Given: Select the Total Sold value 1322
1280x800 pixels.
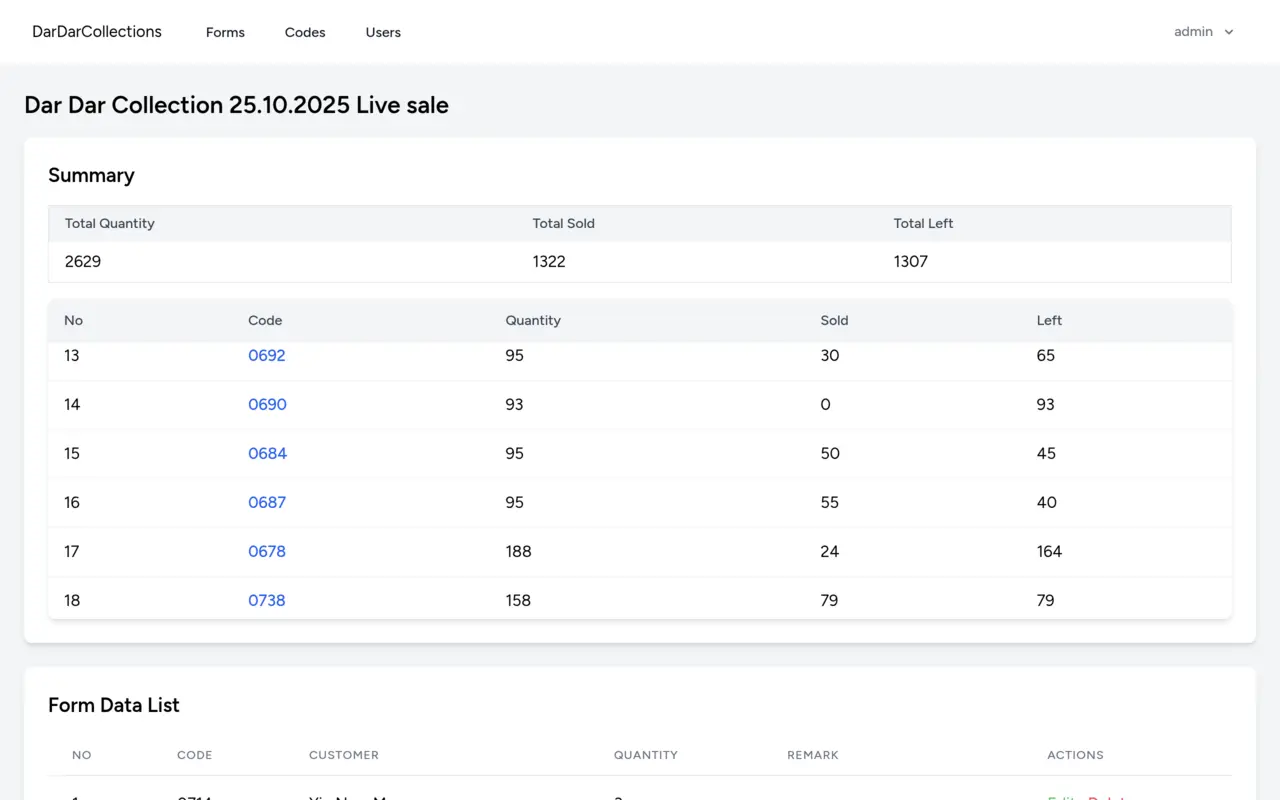Looking at the screenshot, I should [x=549, y=262].
